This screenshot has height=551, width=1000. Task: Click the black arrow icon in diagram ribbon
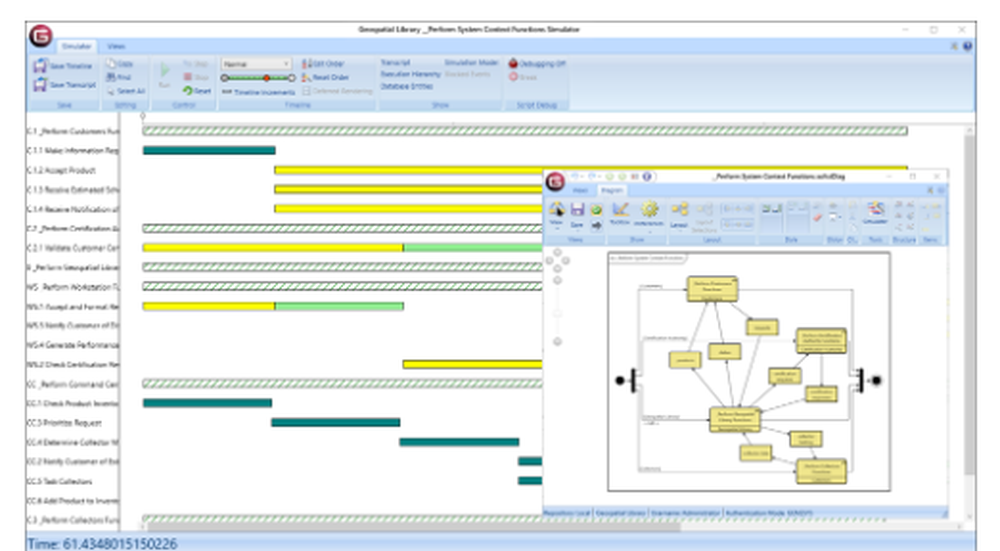coord(596,225)
